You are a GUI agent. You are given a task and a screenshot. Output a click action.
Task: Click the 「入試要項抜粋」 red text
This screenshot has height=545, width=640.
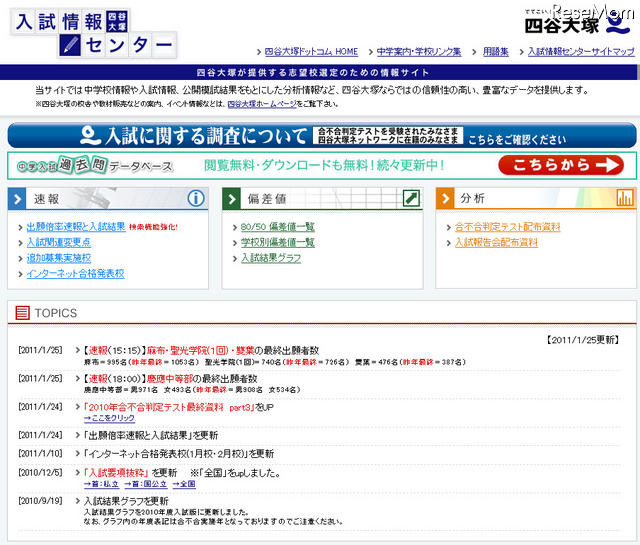(x=116, y=473)
